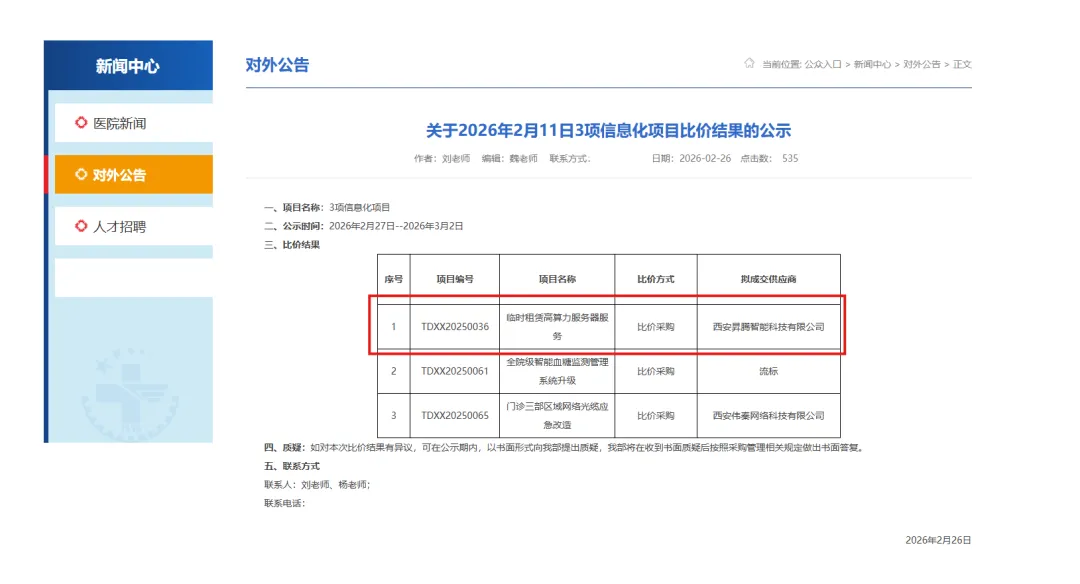Click the 项目名称 line reading 3项信息化项目
The height and width of the screenshot is (584, 1080).
click(327, 207)
